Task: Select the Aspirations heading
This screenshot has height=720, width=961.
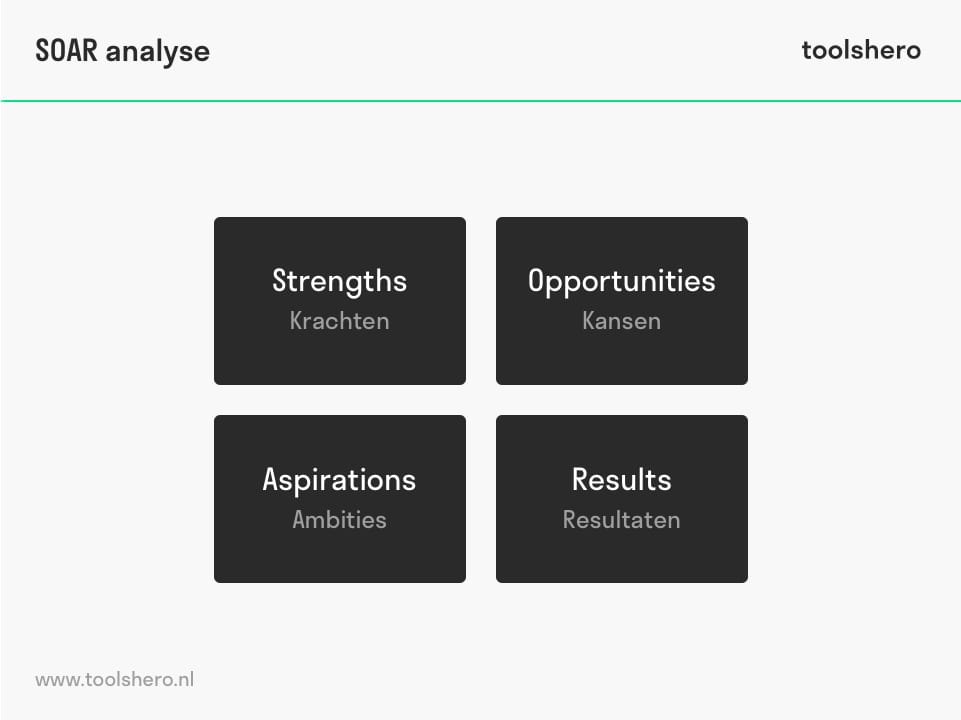Action: [339, 480]
